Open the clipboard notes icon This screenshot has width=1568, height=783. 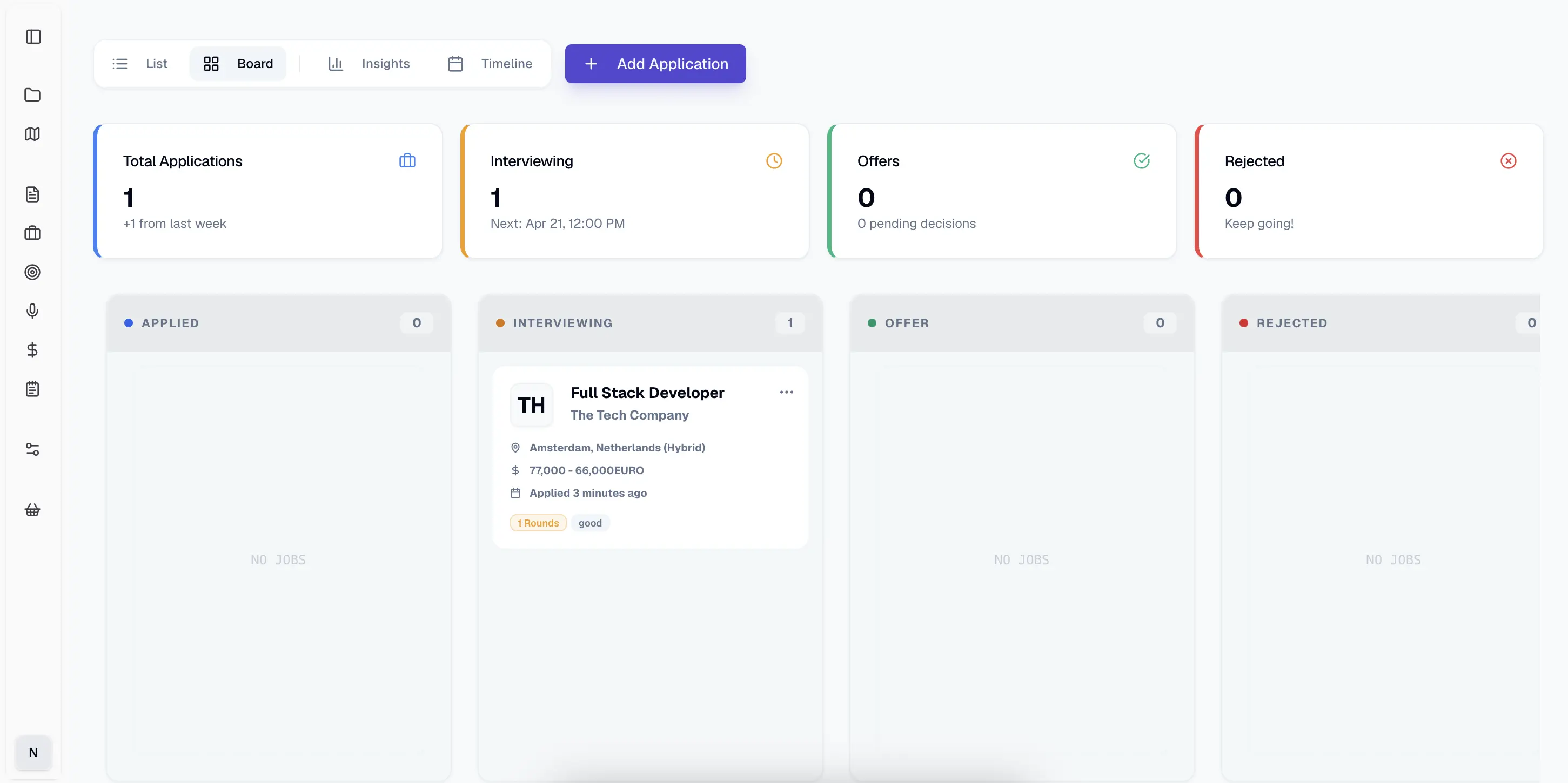(32, 389)
